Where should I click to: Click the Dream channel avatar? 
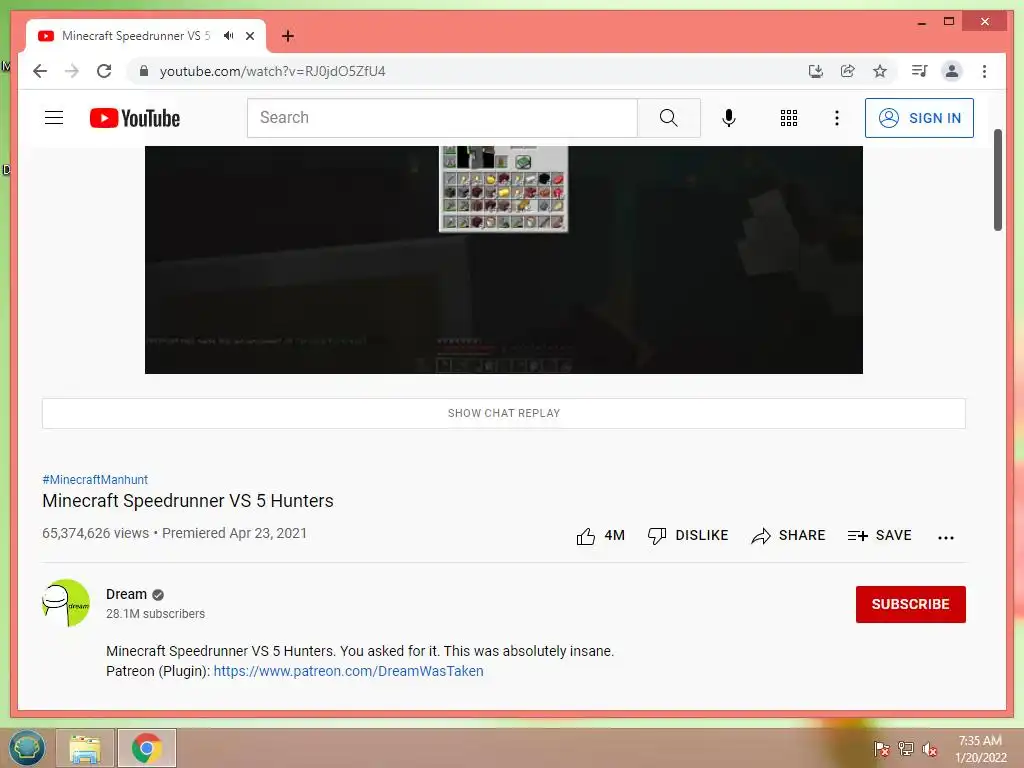point(66,603)
